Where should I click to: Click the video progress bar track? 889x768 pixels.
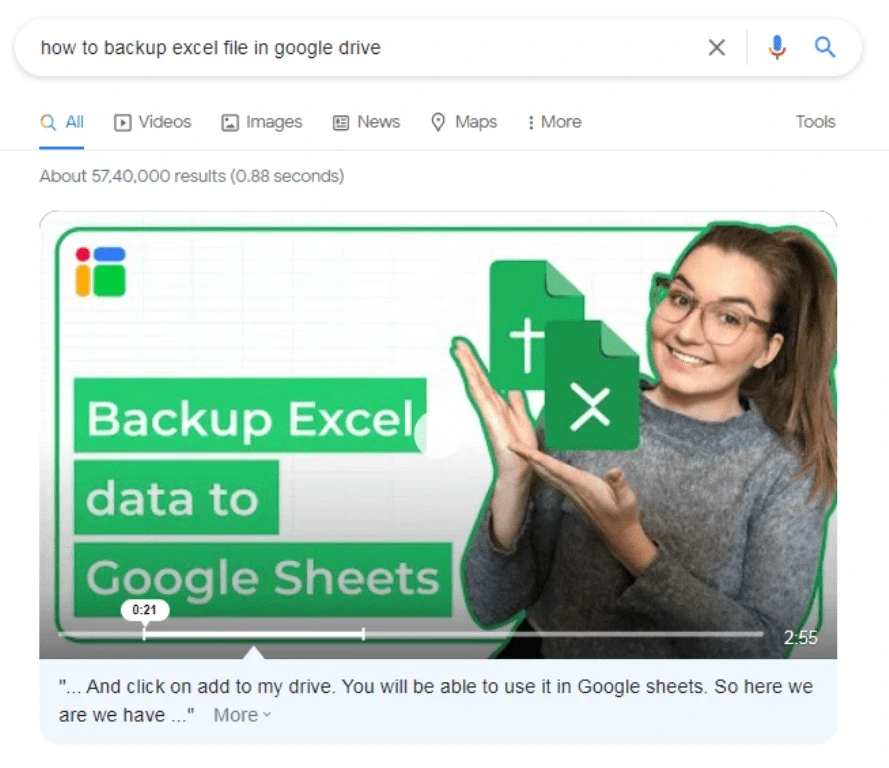tap(411, 634)
